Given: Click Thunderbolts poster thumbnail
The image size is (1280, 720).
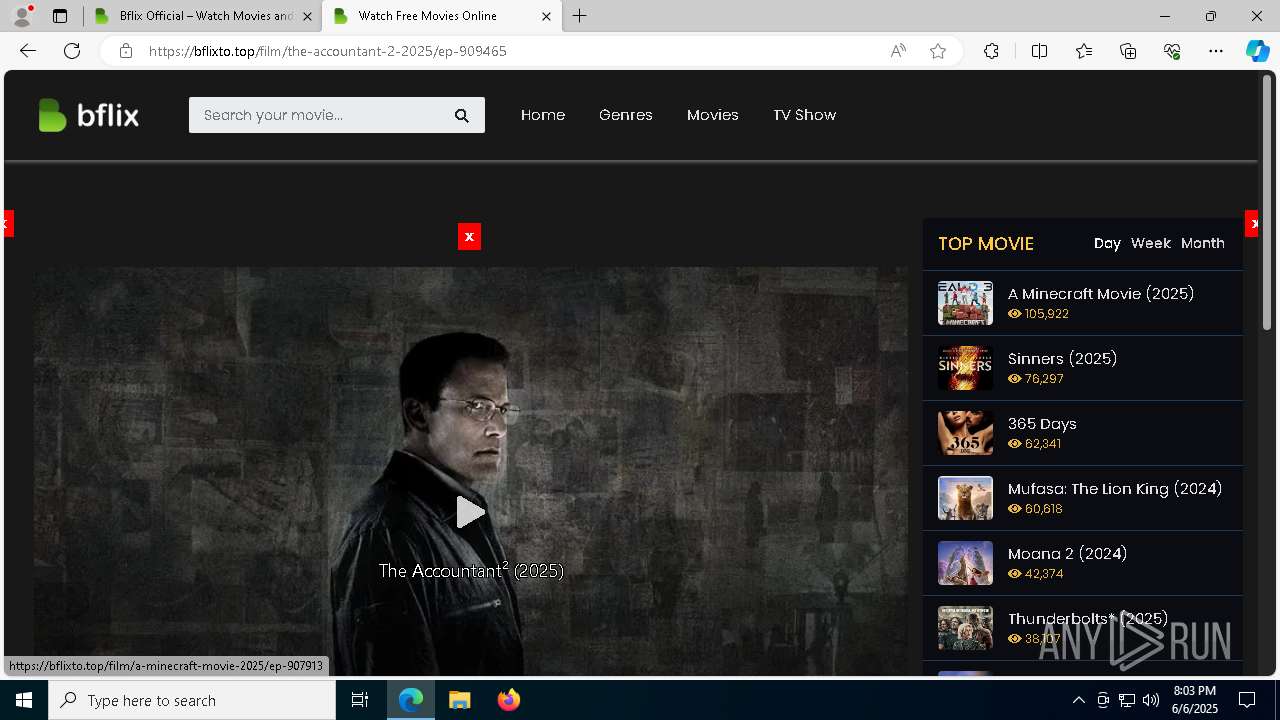Looking at the screenshot, I should pos(965,628).
